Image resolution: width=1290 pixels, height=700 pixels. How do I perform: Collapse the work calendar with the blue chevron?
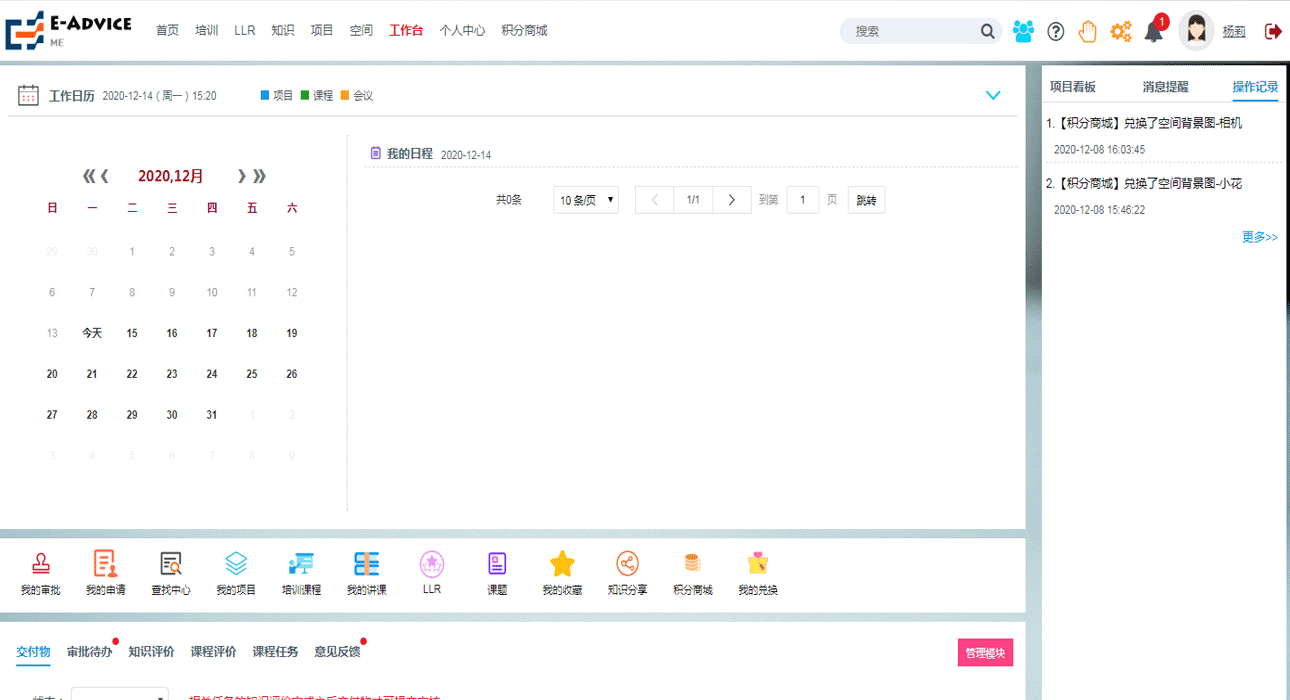point(993,95)
